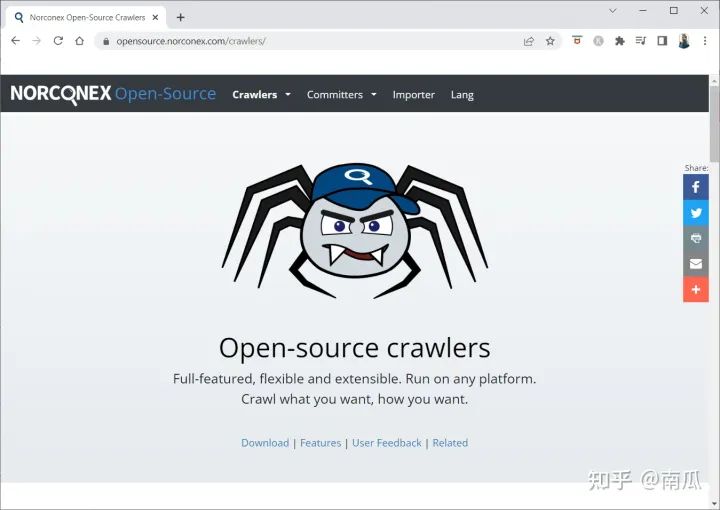Select the Norconex Open-Source Crawlers tab
The image size is (720, 510).
(86, 17)
